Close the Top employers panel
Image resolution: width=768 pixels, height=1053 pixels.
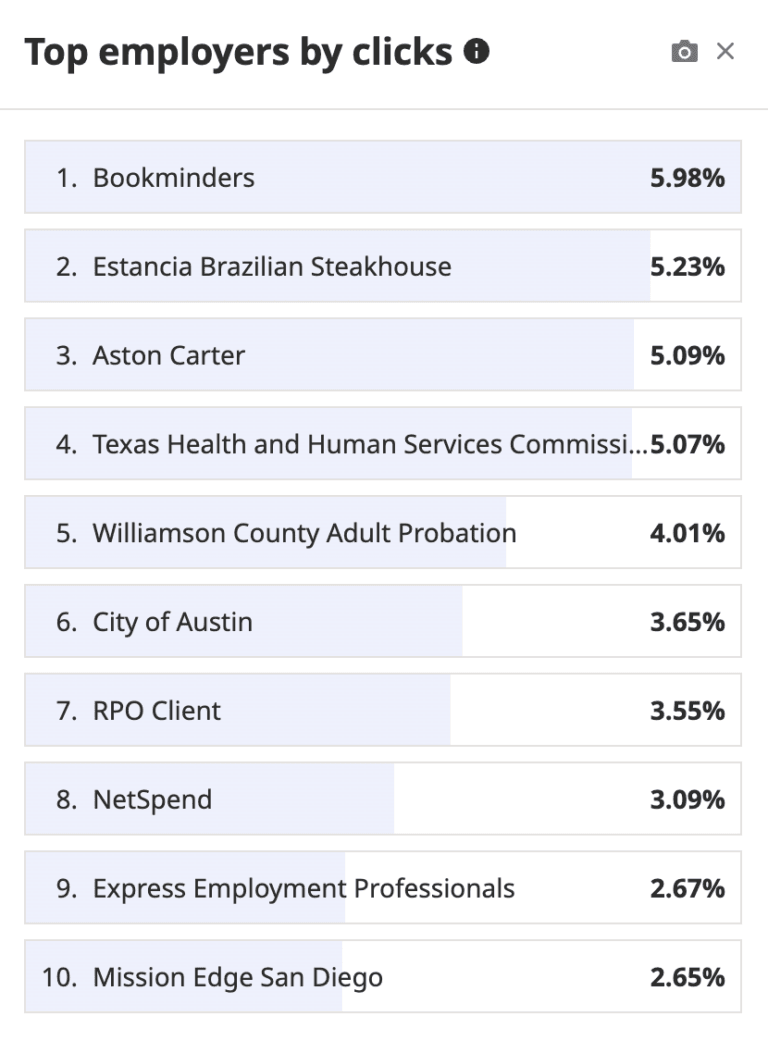coord(726,51)
